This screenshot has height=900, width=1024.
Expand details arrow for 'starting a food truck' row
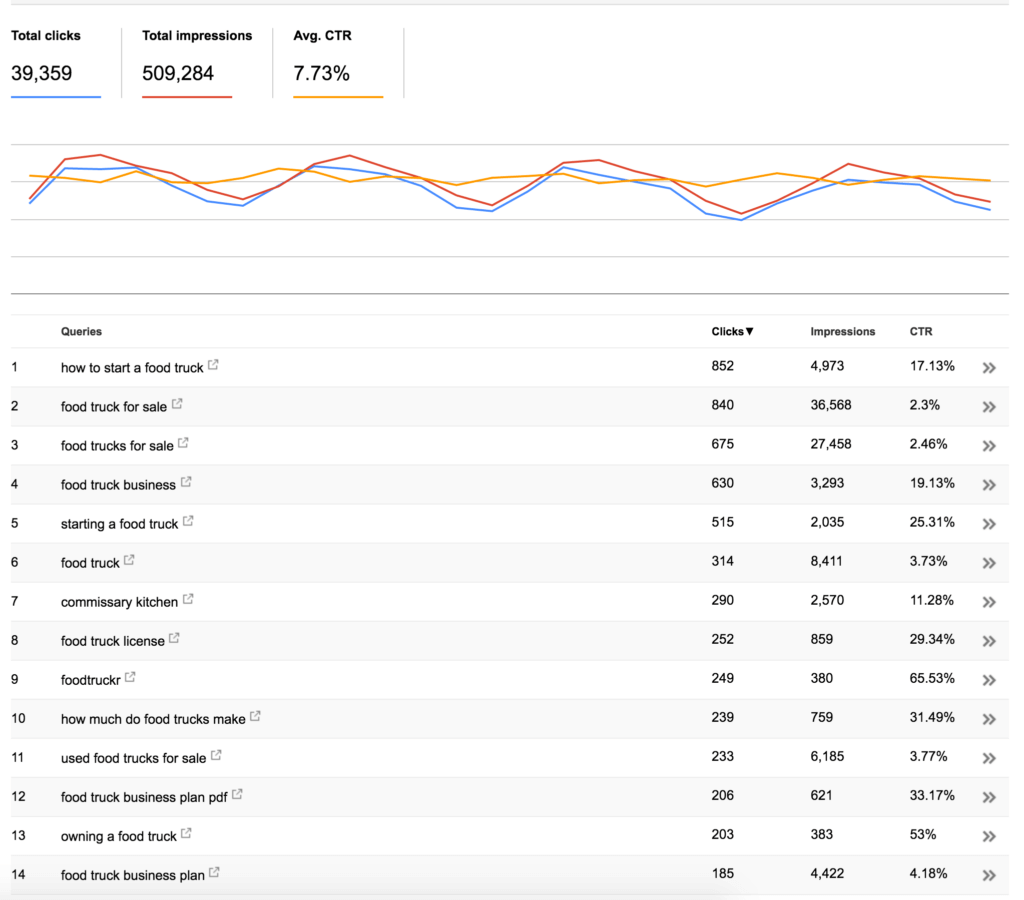989,524
